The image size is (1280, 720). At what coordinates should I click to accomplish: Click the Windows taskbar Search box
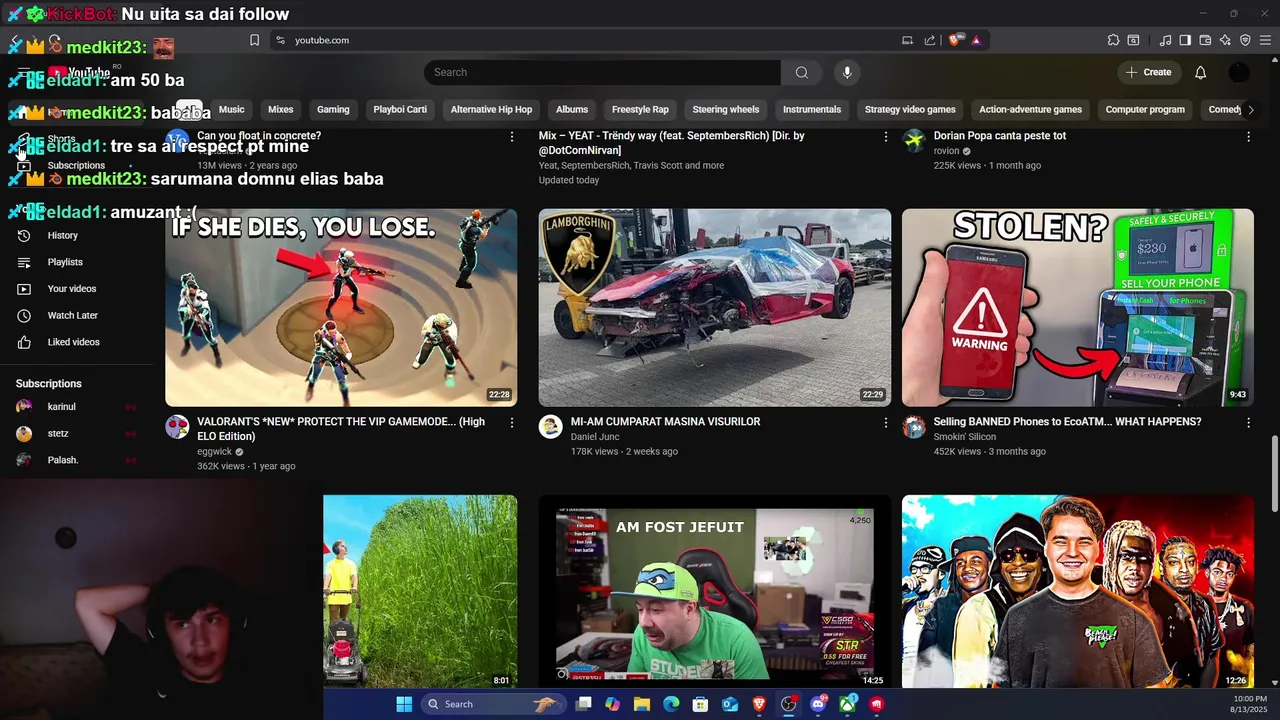tap(491, 704)
